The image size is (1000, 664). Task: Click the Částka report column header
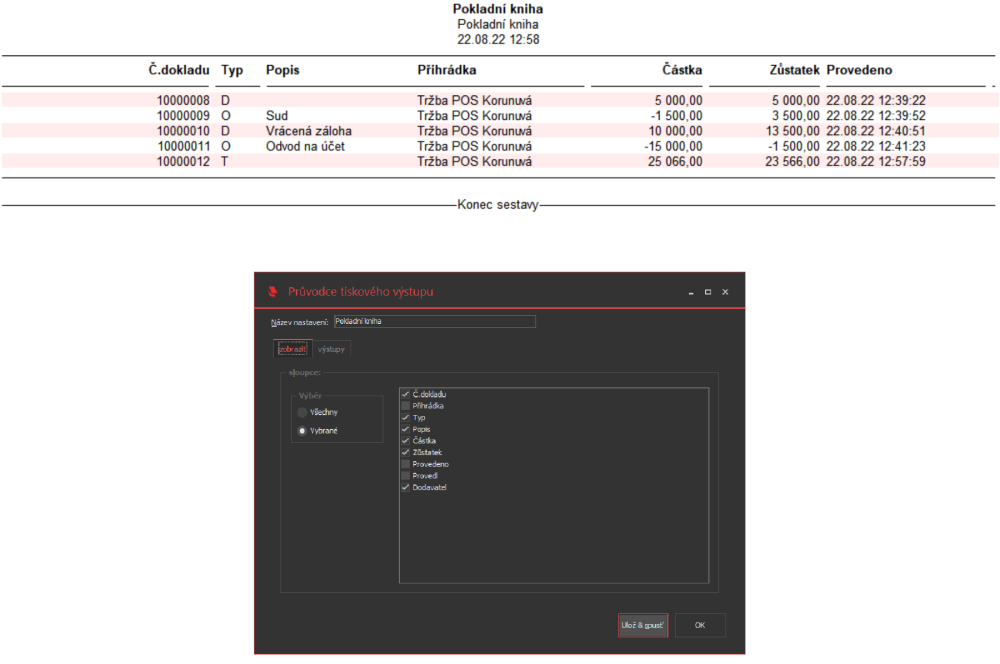pos(682,70)
